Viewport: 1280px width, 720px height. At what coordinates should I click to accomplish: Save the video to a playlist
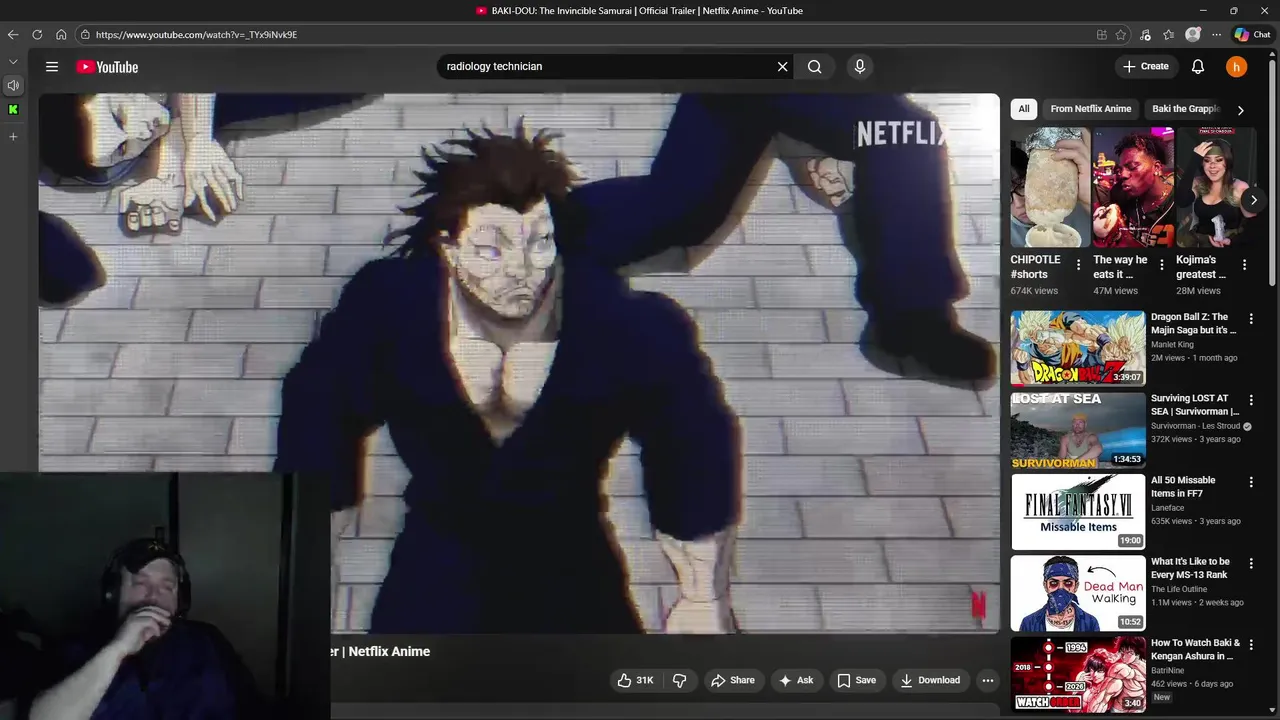pyautogui.click(x=856, y=680)
